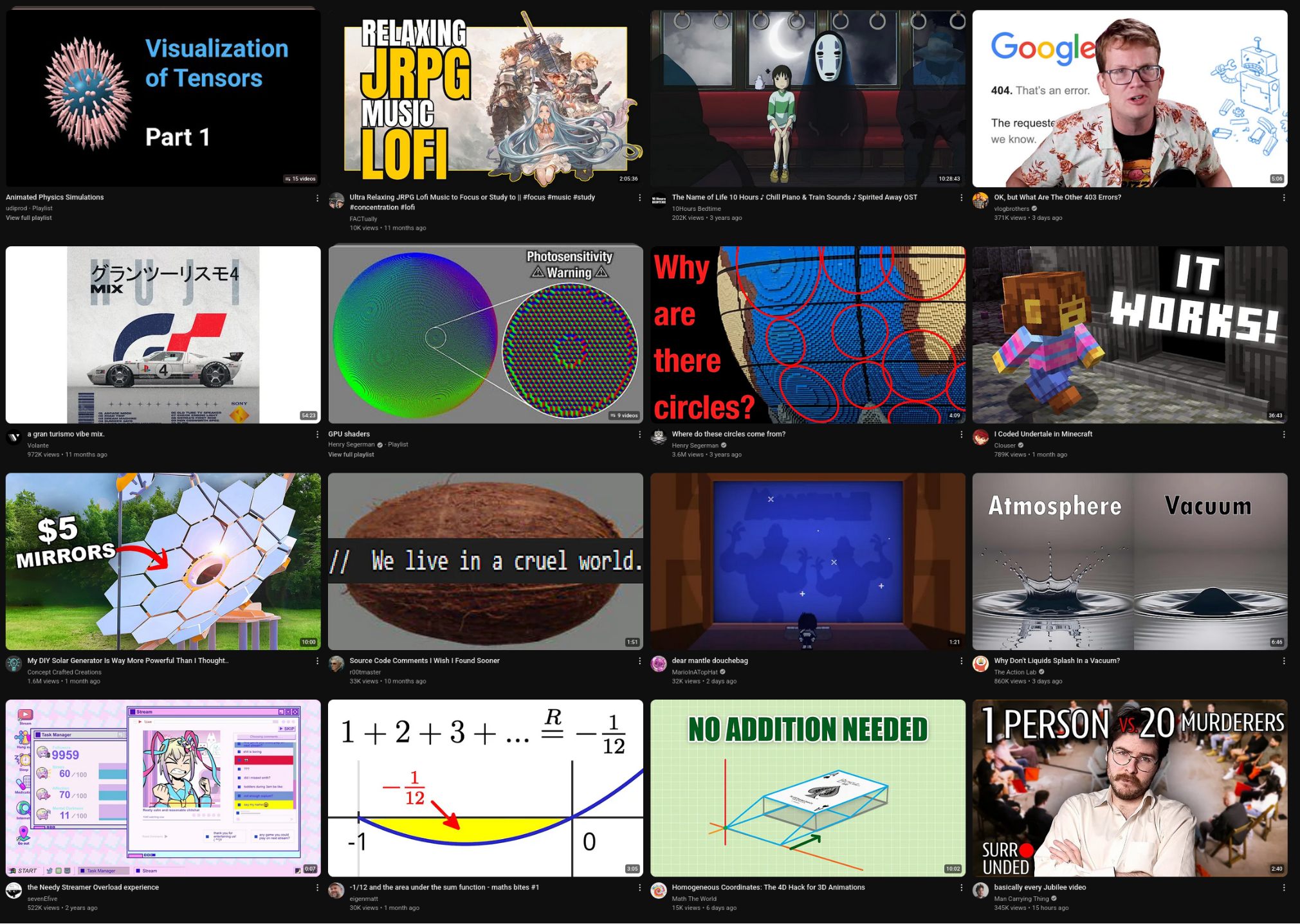The width and height of the screenshot is (1300, 924).
Task: Play 1 Person vs 20 Murderers thumbnail
Action: [x=1130, y=788]
